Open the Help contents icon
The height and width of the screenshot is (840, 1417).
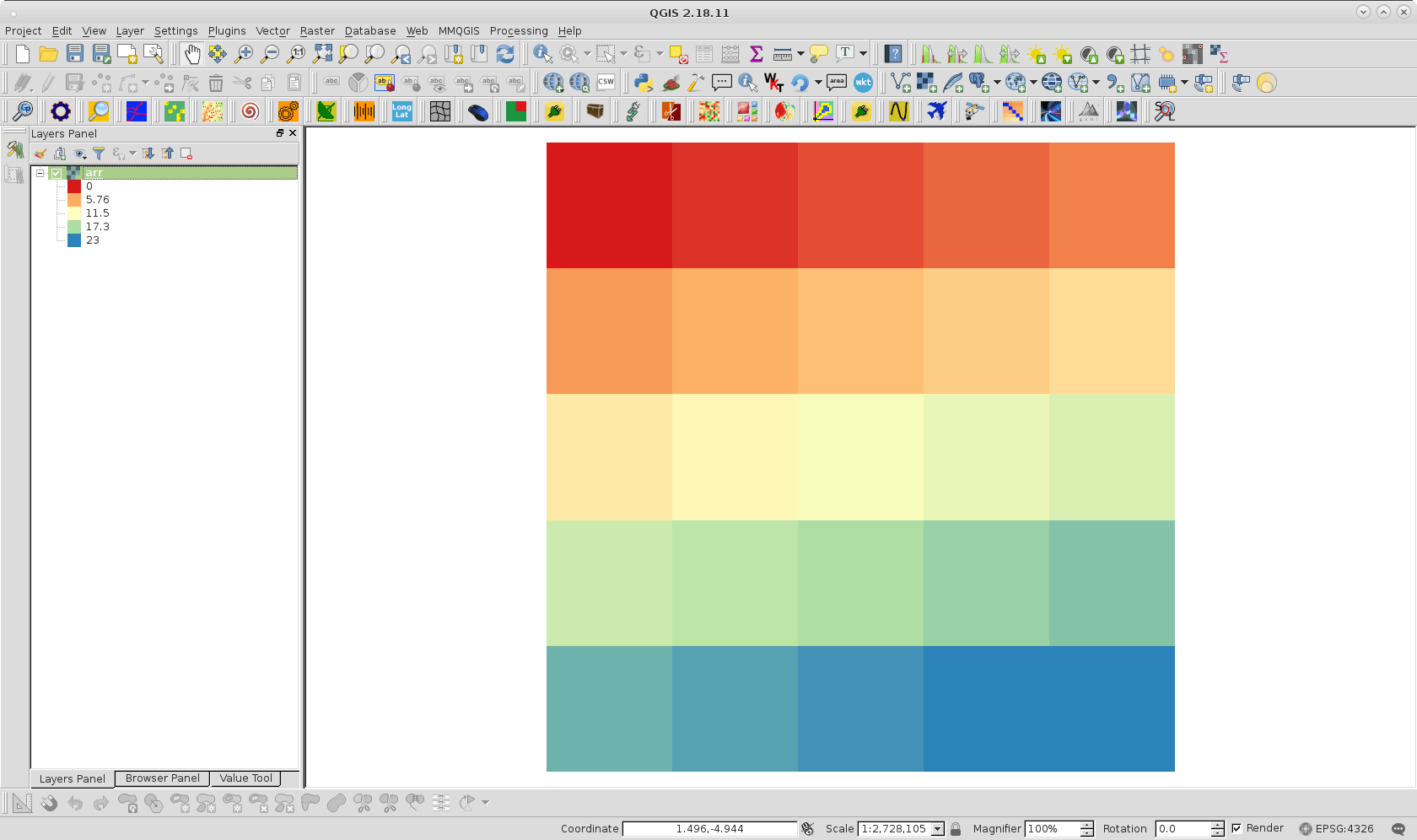[x=893, y=54]
